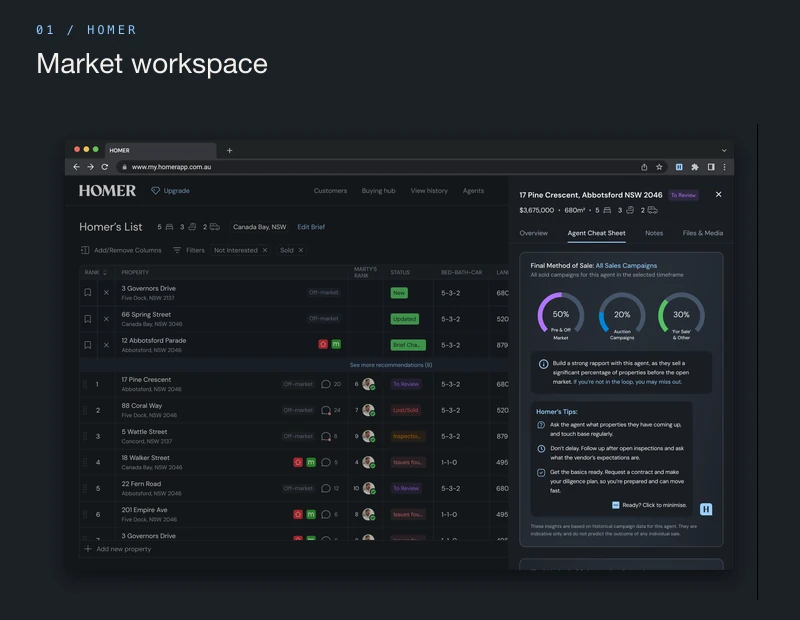The image size is (800, 620).
Task: Click the 20% Auction Campaigns gauge
Action: pos(621,316)
